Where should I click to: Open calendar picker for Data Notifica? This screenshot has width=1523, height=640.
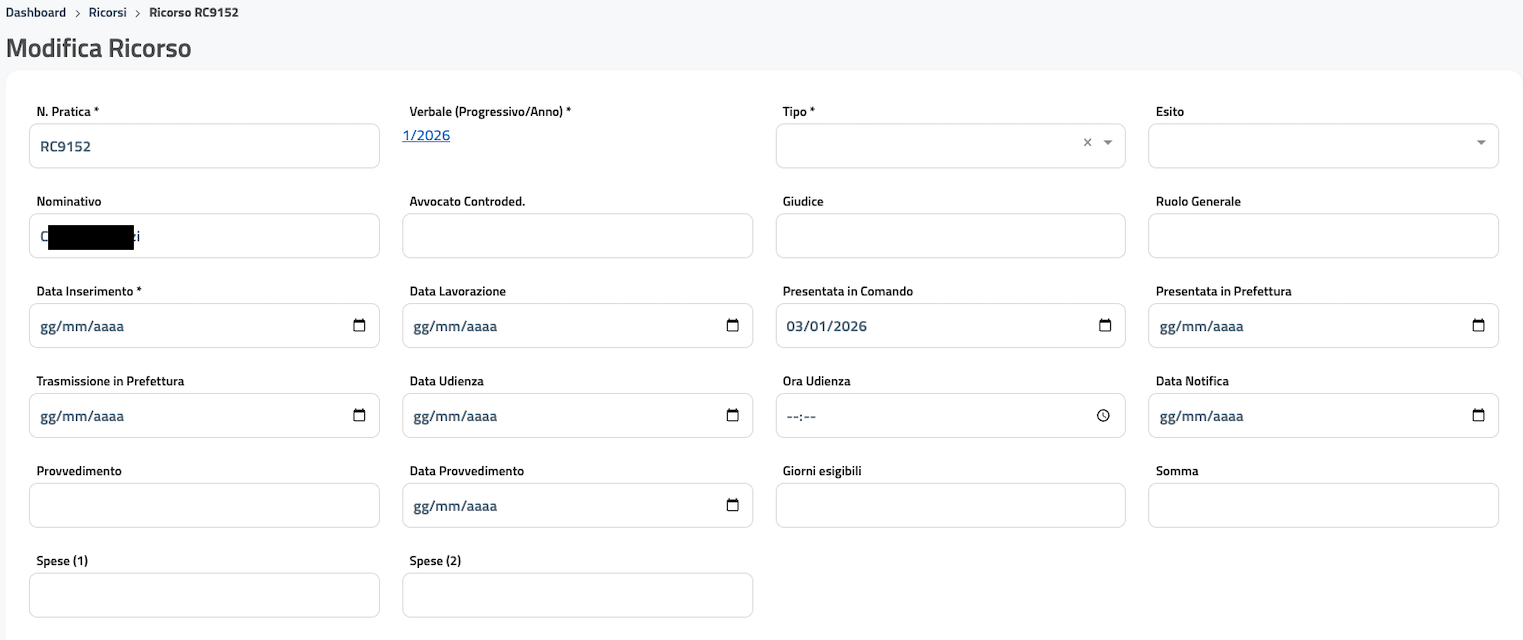coord(1478,416)
